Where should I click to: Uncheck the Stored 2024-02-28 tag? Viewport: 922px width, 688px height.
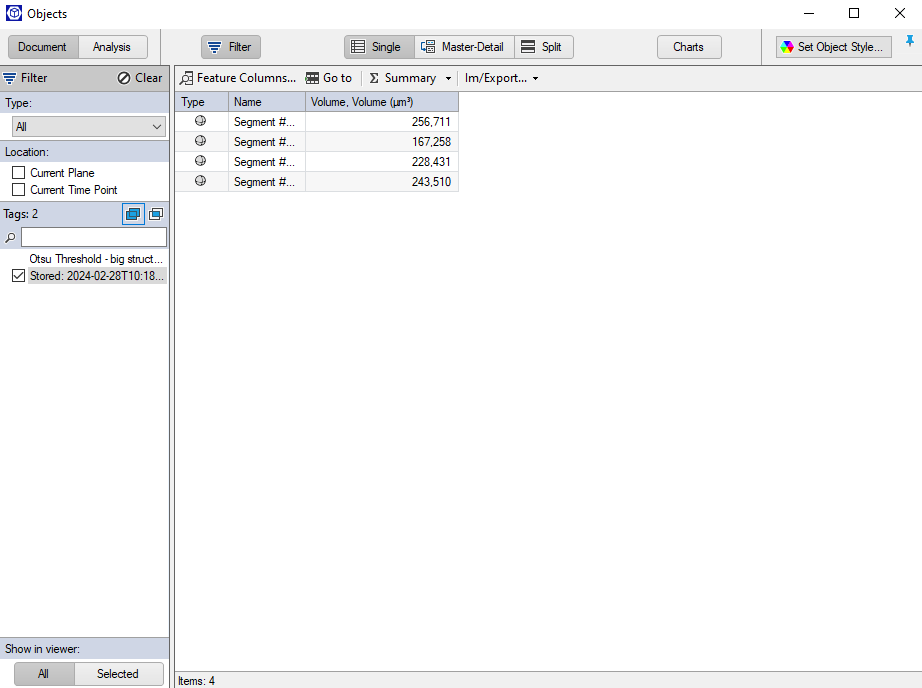click(x=18, y=275)
